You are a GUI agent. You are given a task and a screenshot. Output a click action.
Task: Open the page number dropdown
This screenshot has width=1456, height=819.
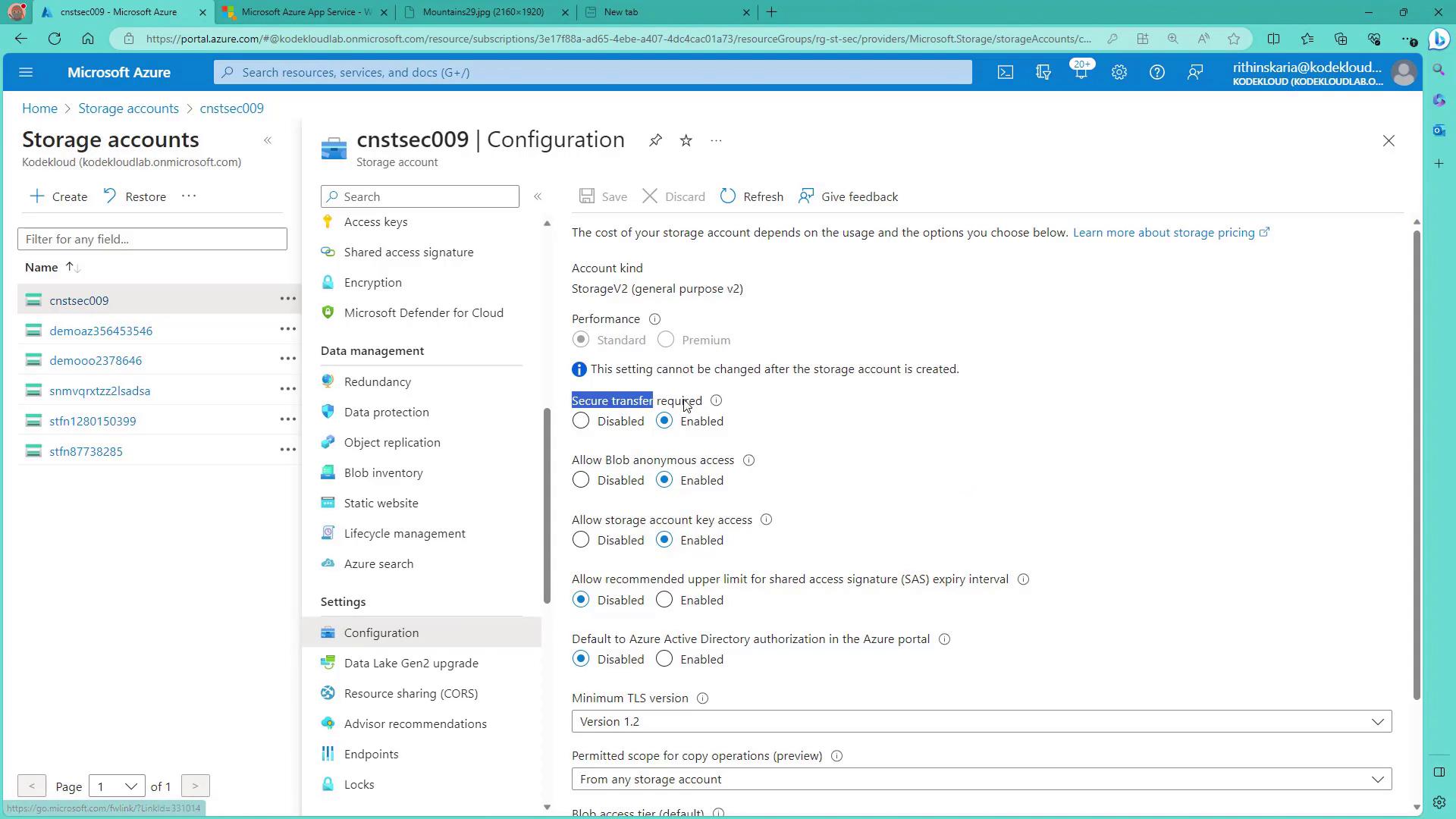[116, 786]
